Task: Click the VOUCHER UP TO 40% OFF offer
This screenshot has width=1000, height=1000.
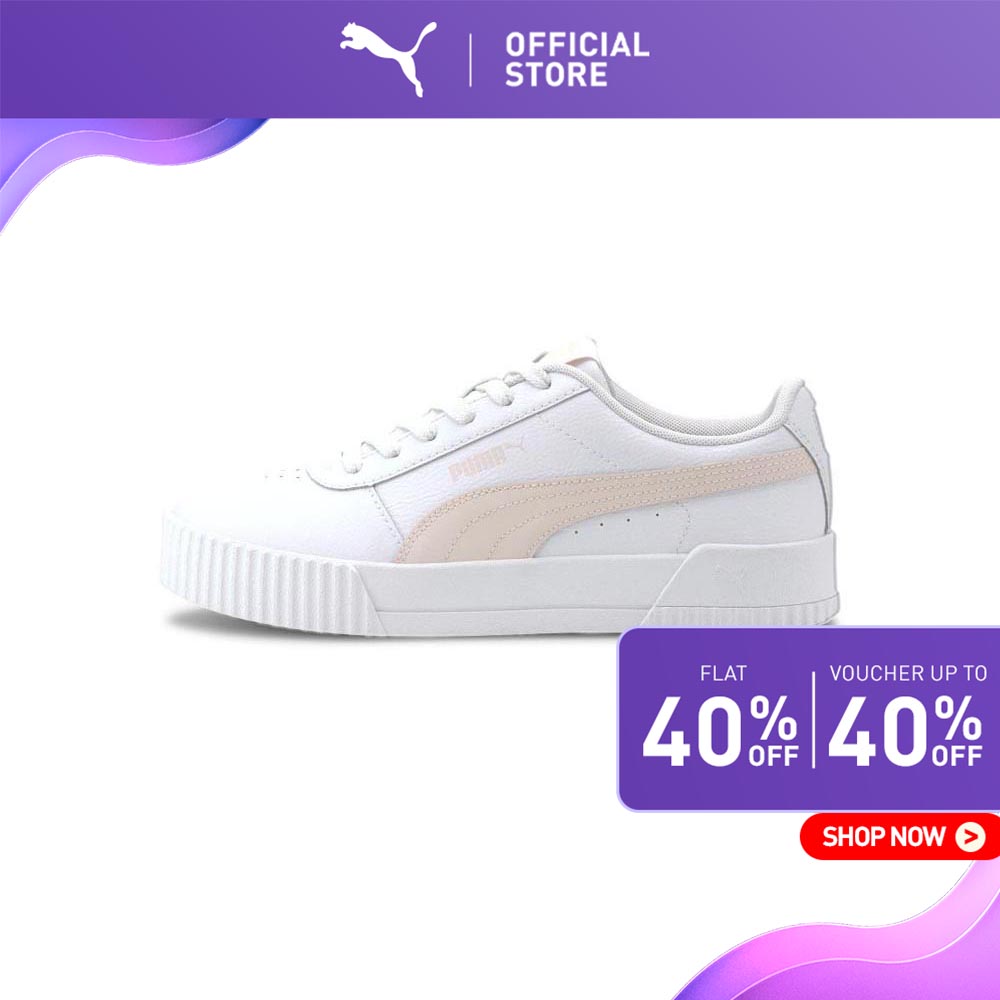Action: pos(906,717)
